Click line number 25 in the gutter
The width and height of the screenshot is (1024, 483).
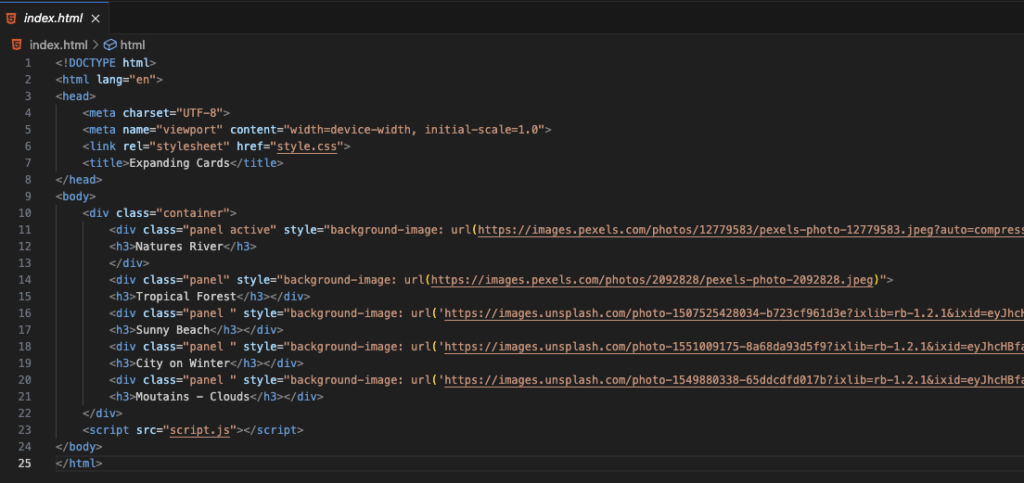click(25, 463)
